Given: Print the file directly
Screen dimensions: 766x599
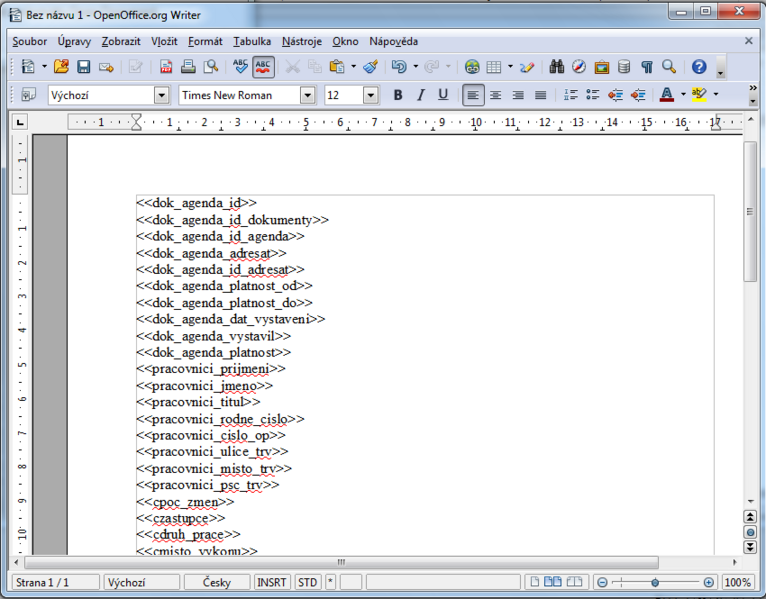Looking at the screenshot, I should [x=188, y=66].
